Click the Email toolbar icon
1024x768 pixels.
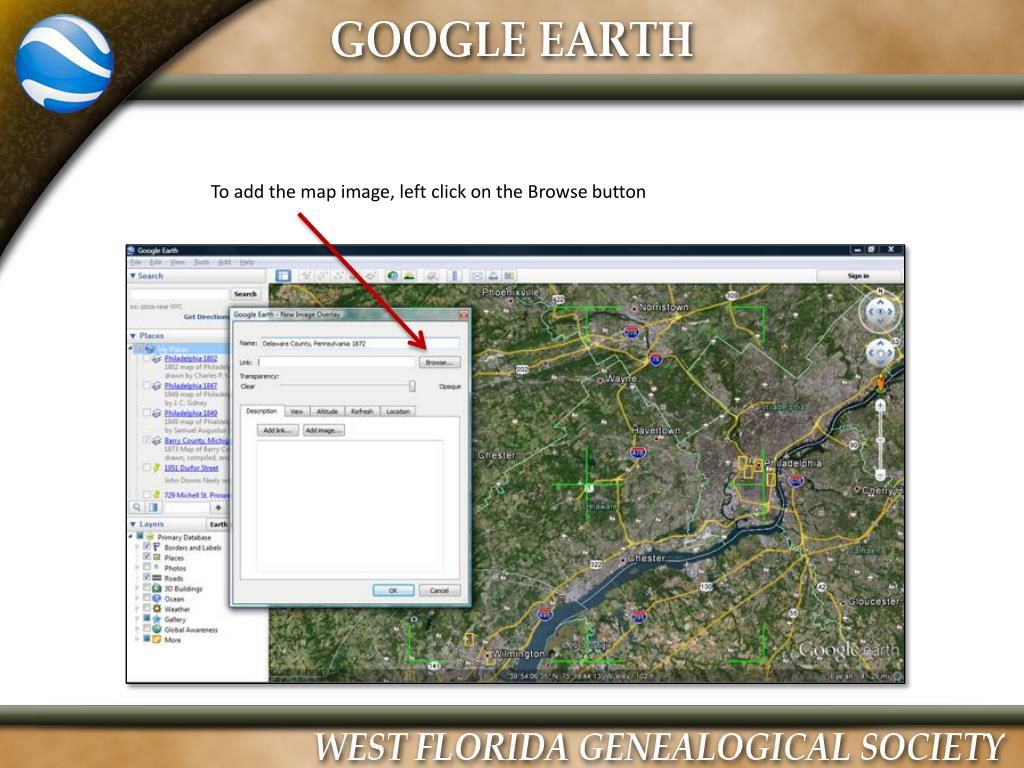tap(477, 276)
